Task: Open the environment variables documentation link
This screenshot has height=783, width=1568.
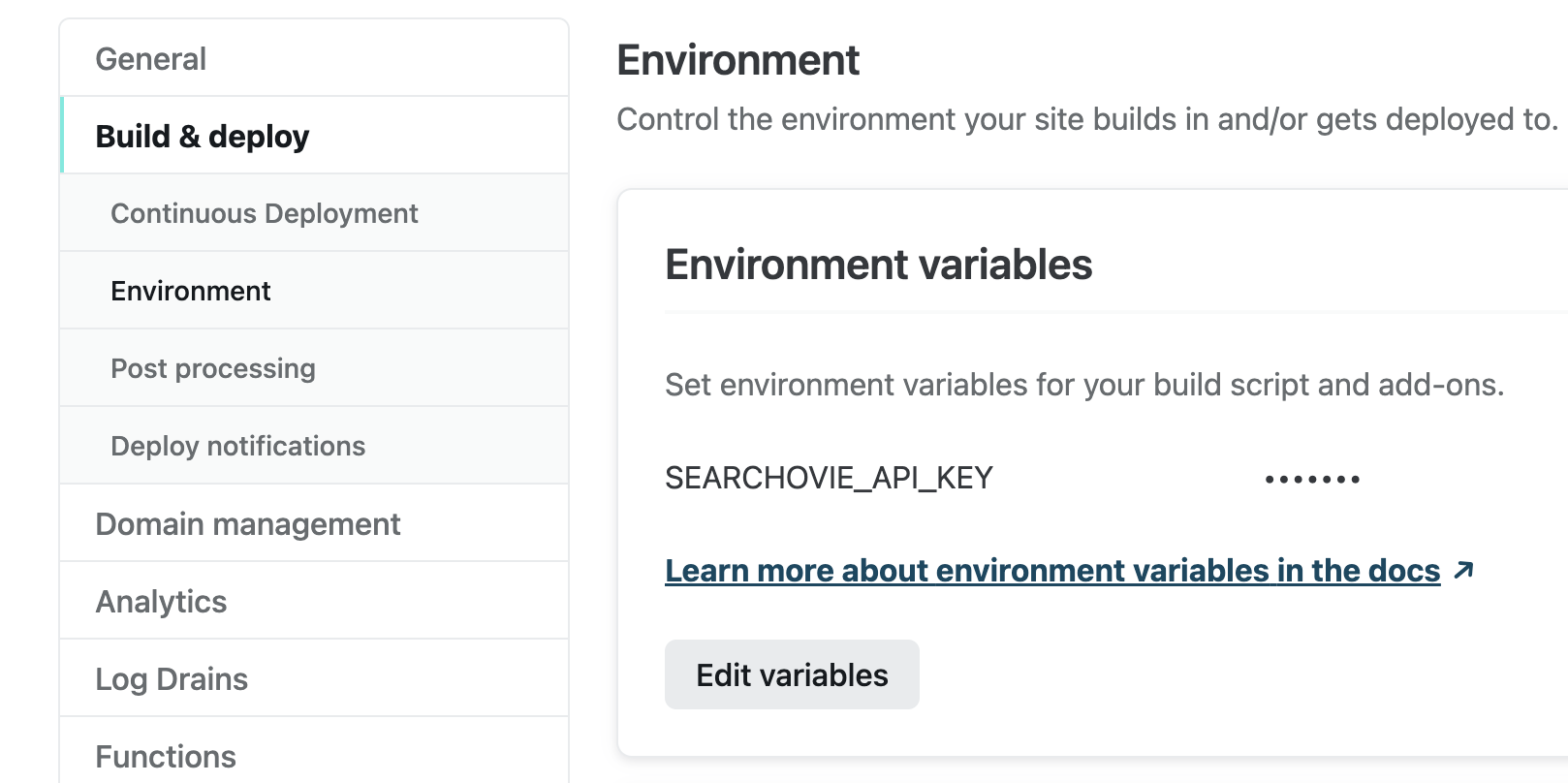Action: tap(1051, 570)
